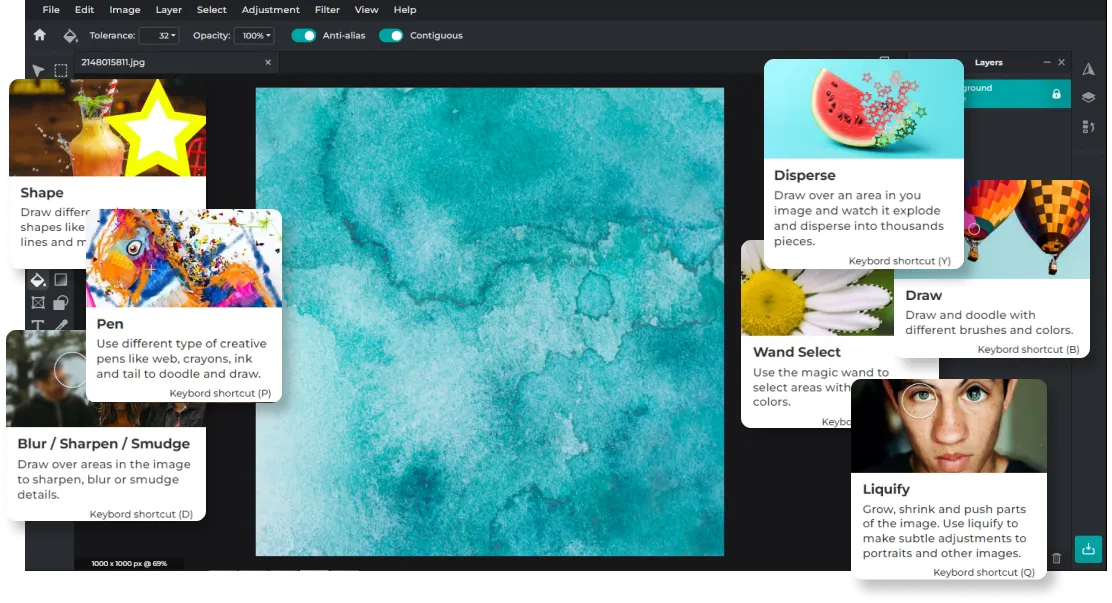Click the paint bucket icon in options bar

pyautogui.click(x=70, y=35)
